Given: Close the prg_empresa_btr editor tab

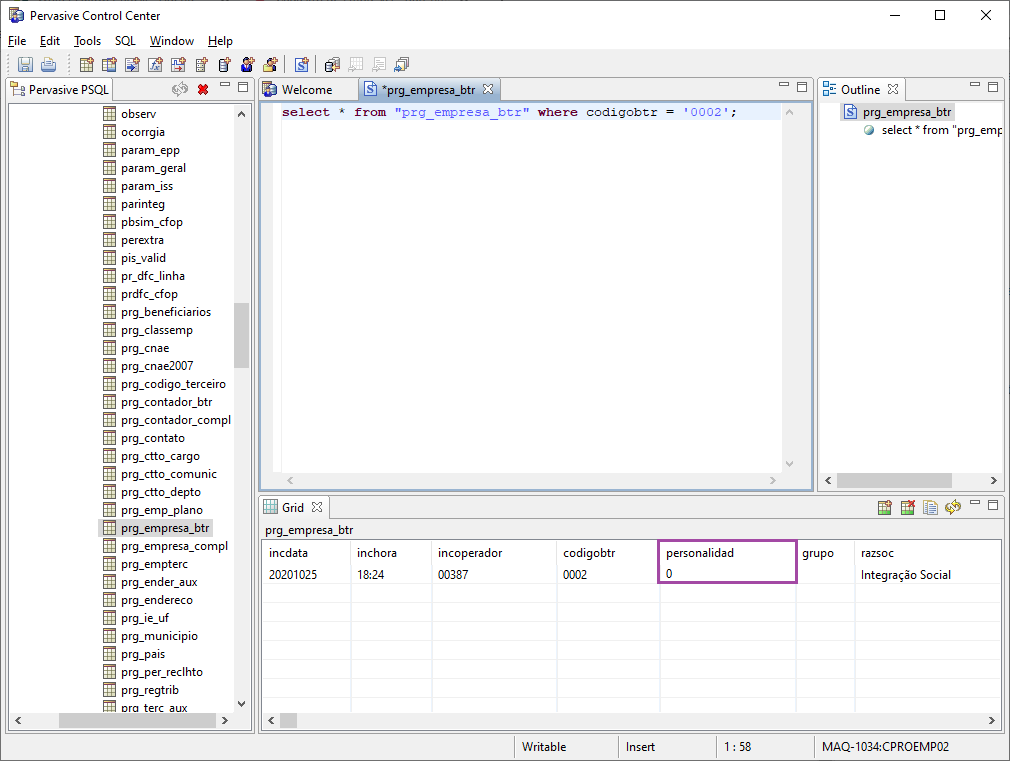Looking at the screenshot, I should [488, 89].
